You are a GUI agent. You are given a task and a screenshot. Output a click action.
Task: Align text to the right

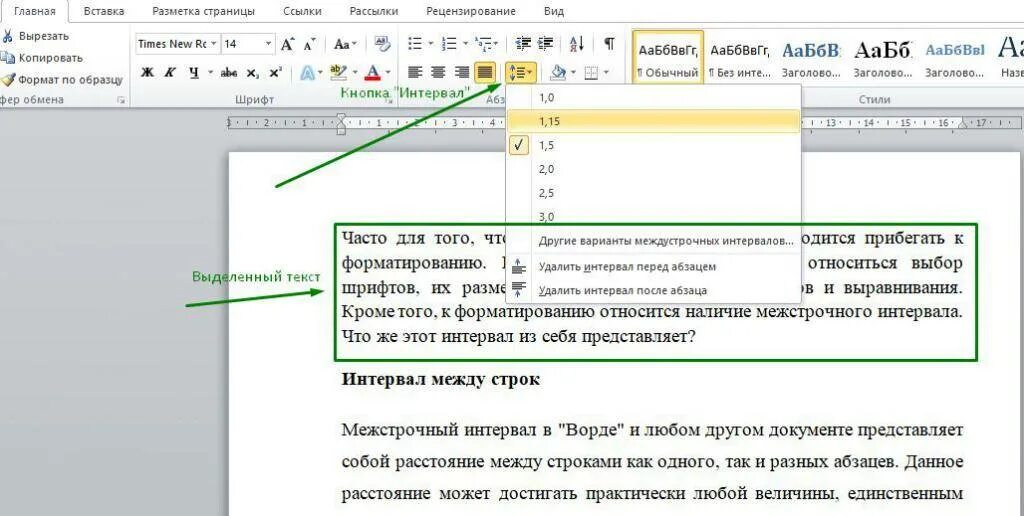click(462, 73)
